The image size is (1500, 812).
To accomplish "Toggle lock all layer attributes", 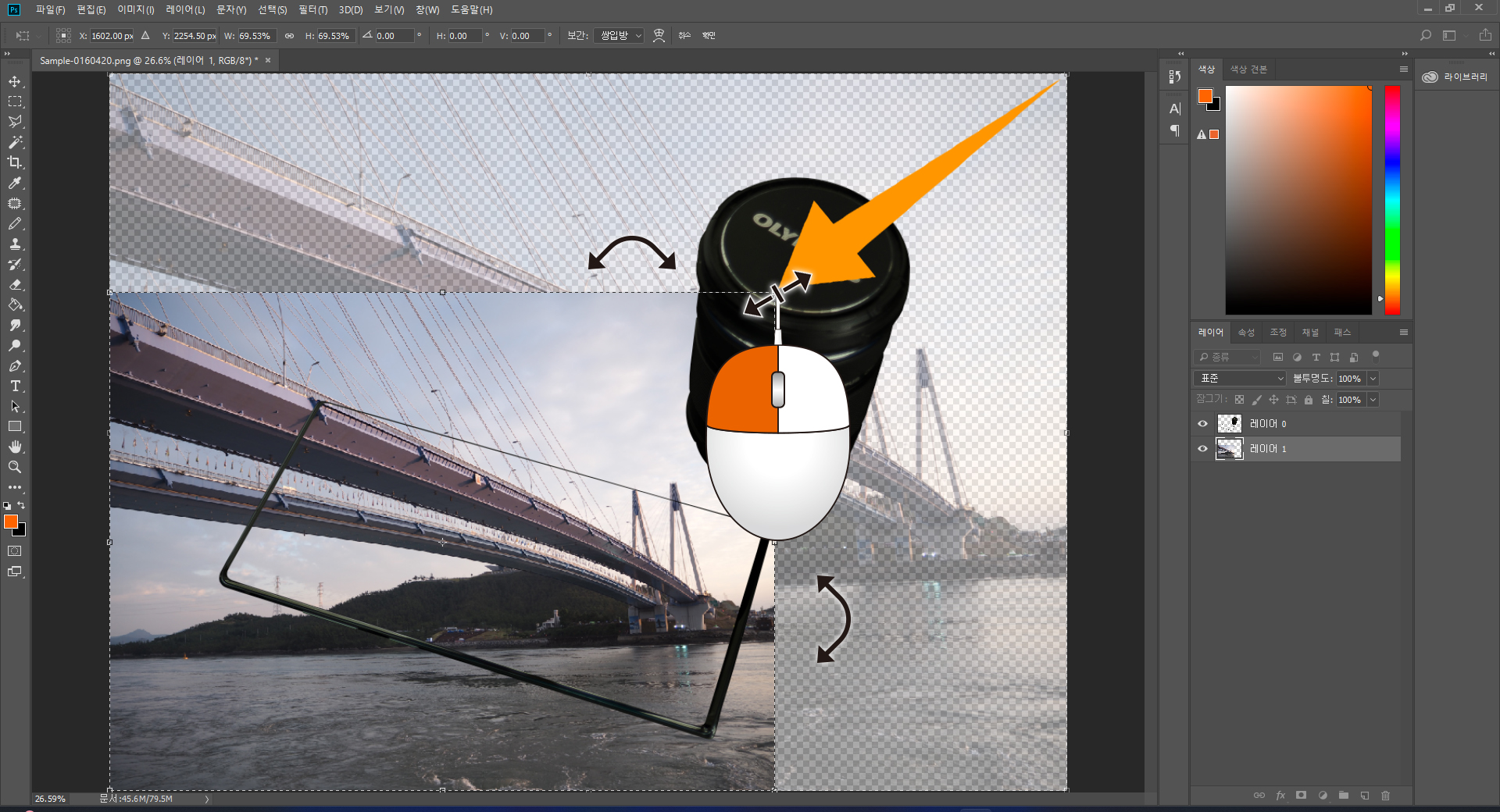I will pos(1309,400).
